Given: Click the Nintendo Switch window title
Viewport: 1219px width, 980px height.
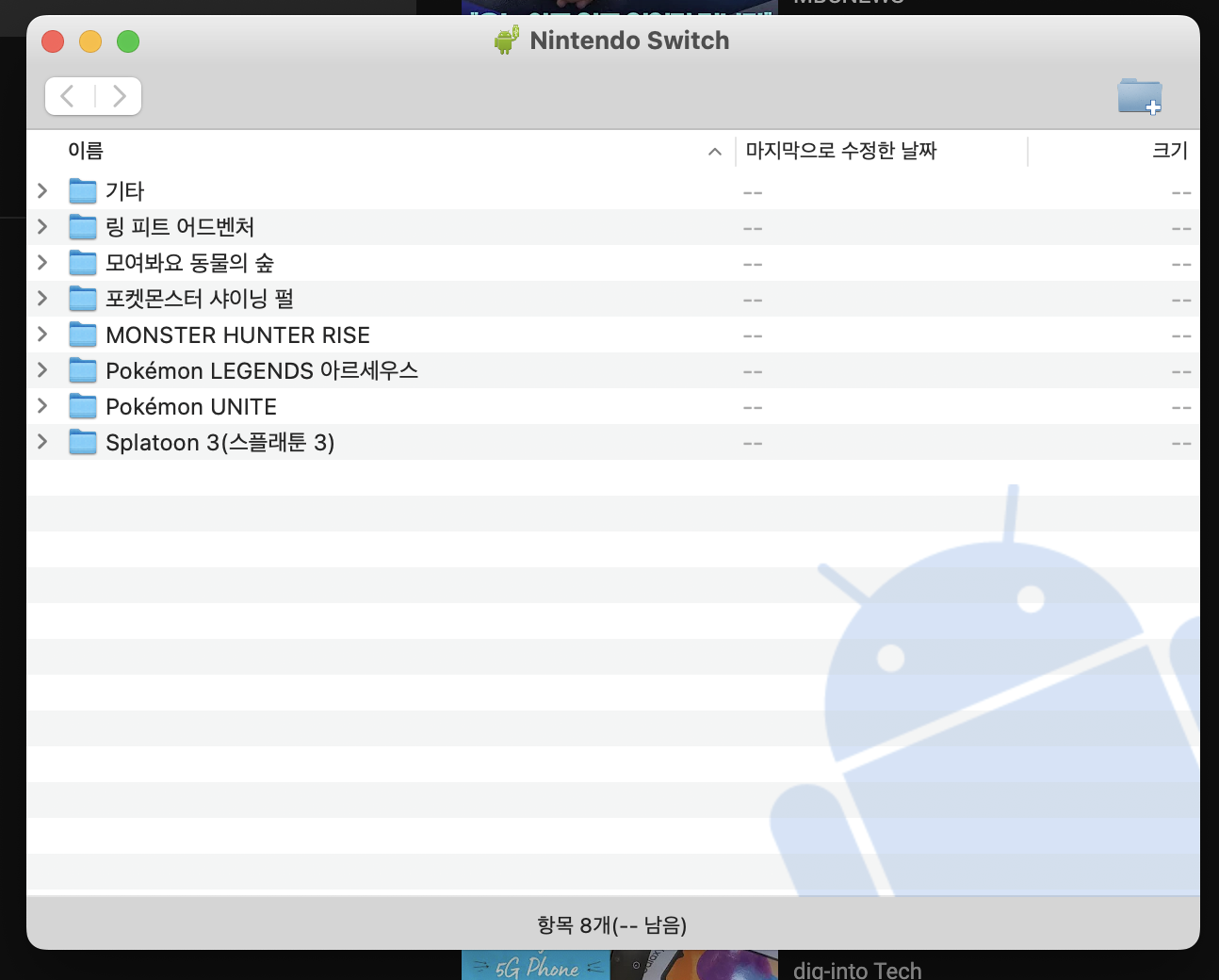Looking at the screenshot, I should click(629, 41).
